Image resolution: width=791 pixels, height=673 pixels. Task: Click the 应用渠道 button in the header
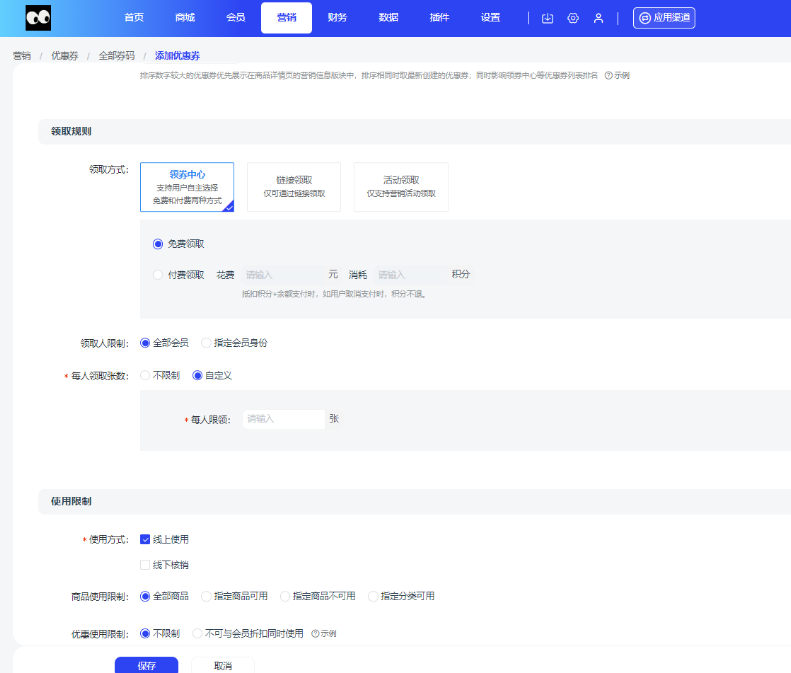pyautogui.click(x=664, y=18)
